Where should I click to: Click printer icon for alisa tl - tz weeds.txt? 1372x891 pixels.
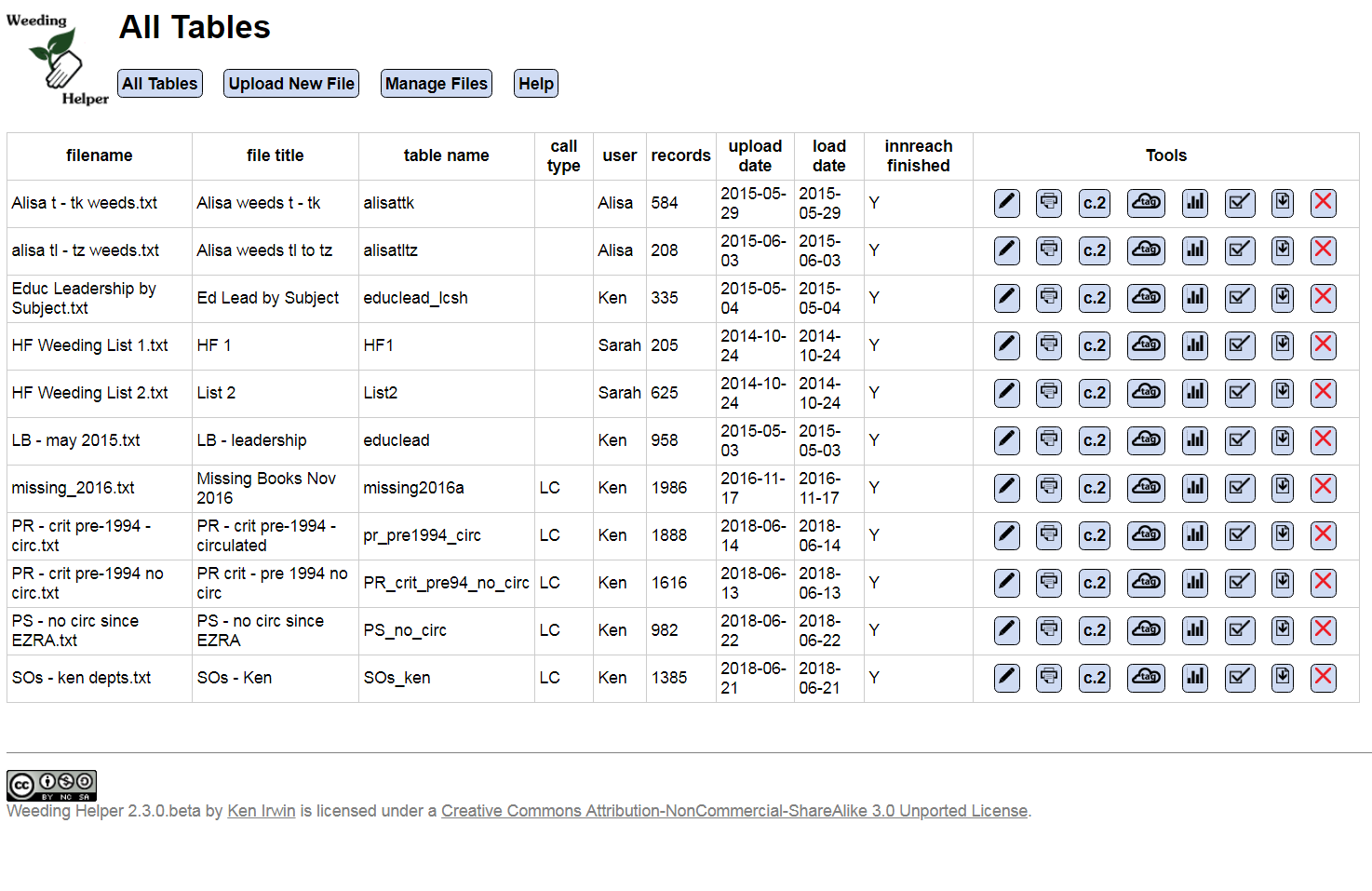click(x=1049, y=250)
